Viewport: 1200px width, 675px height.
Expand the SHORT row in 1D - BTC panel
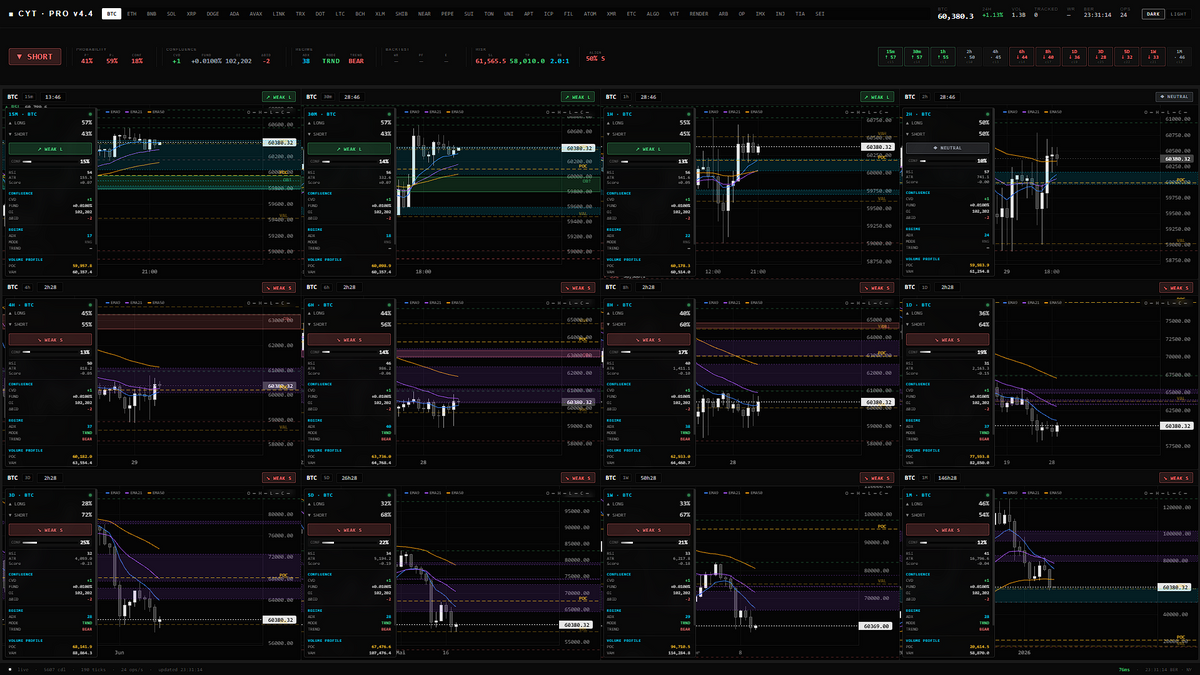(946, 323)
